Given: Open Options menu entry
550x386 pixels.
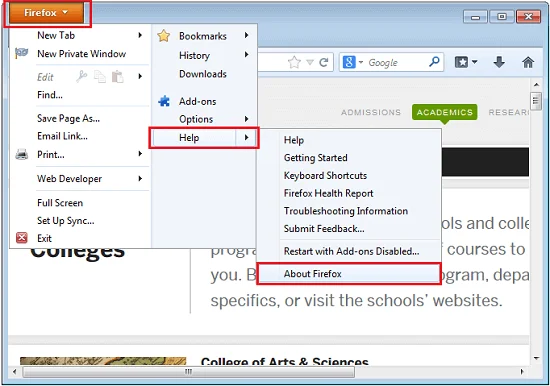Looking at the screenshot, I should (x=196, y=119).
